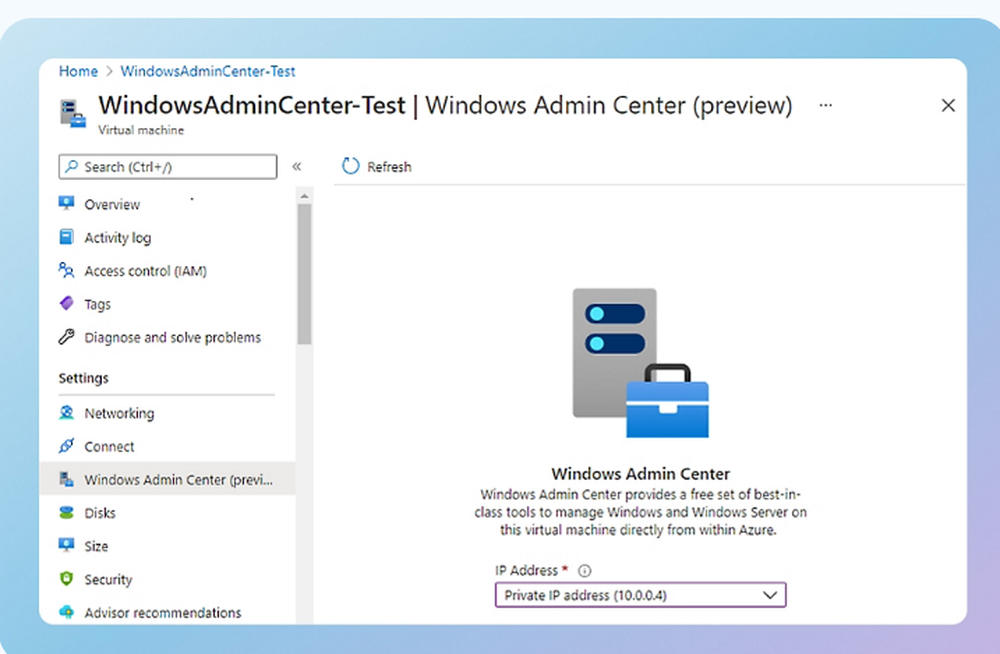This screenshot has width=1000, height=654.
Task: Select Windows Admin Center (preview) item
Action: tap(167, 479)
